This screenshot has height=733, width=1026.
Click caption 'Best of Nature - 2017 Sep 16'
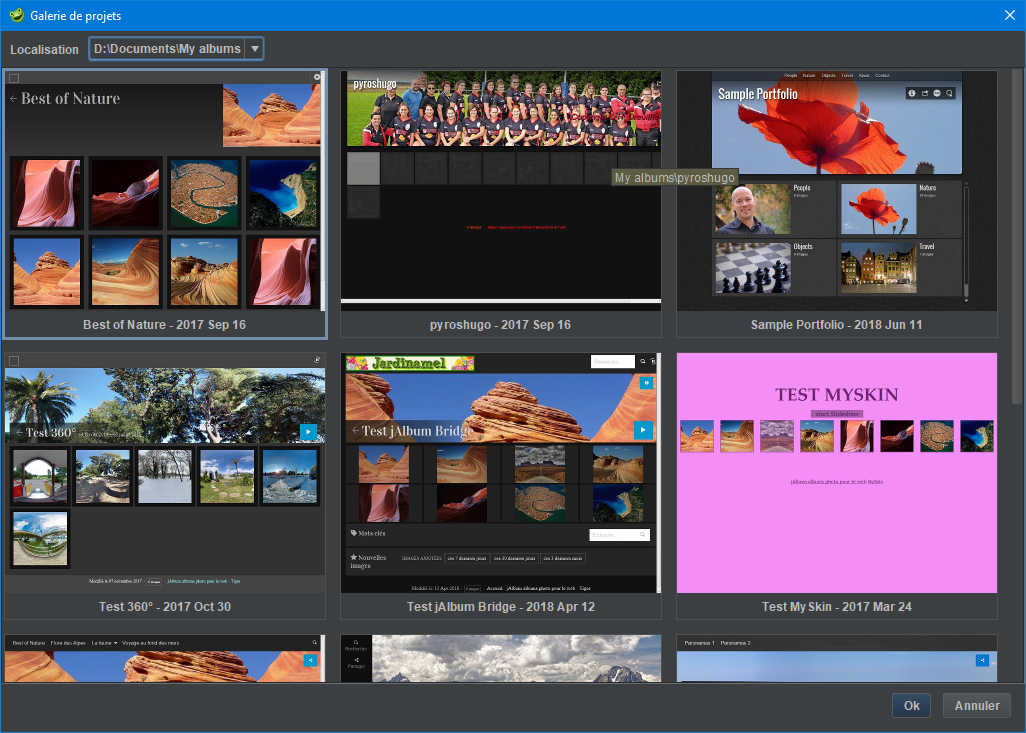164,325
